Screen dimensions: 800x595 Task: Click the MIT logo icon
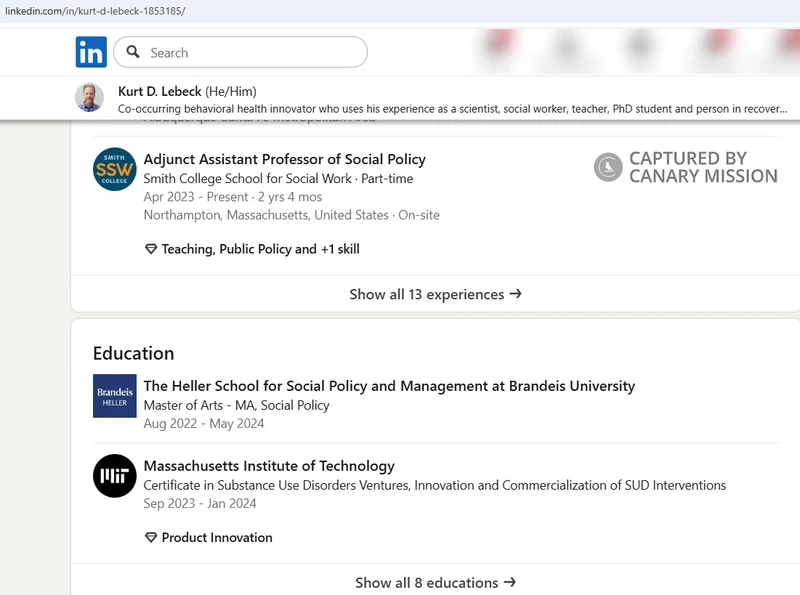pyautogui.click(x=114, y=476)
